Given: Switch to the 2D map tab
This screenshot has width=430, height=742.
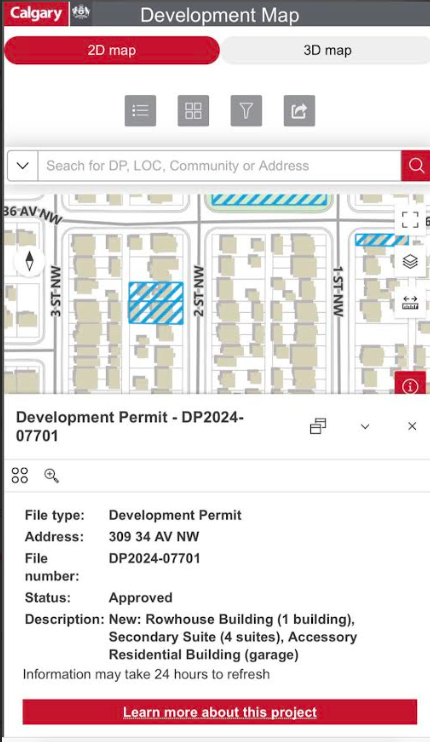Looking at the screenshot, I should (x=112, y=50).
